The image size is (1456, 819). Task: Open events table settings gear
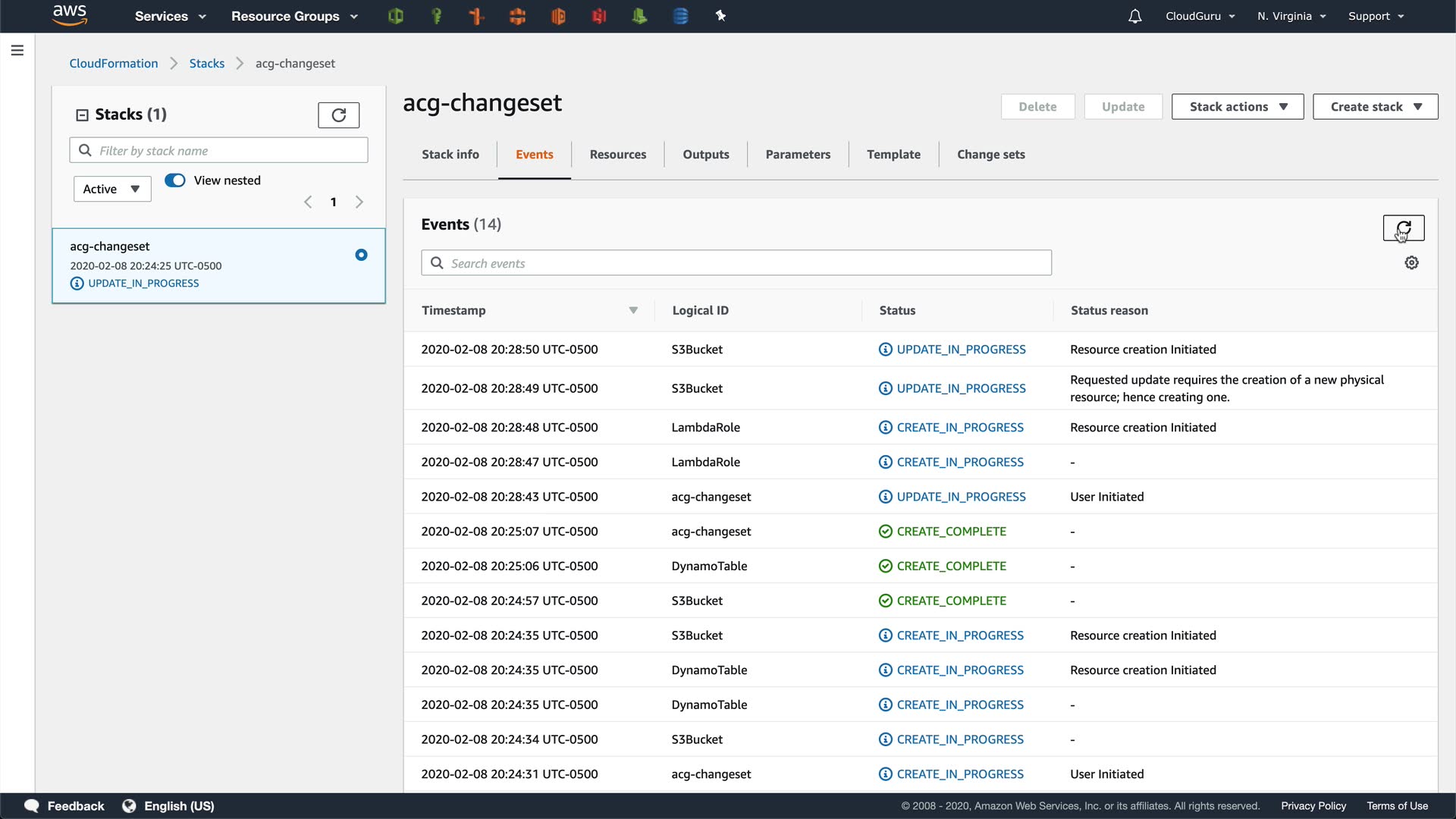point(1411,263)
